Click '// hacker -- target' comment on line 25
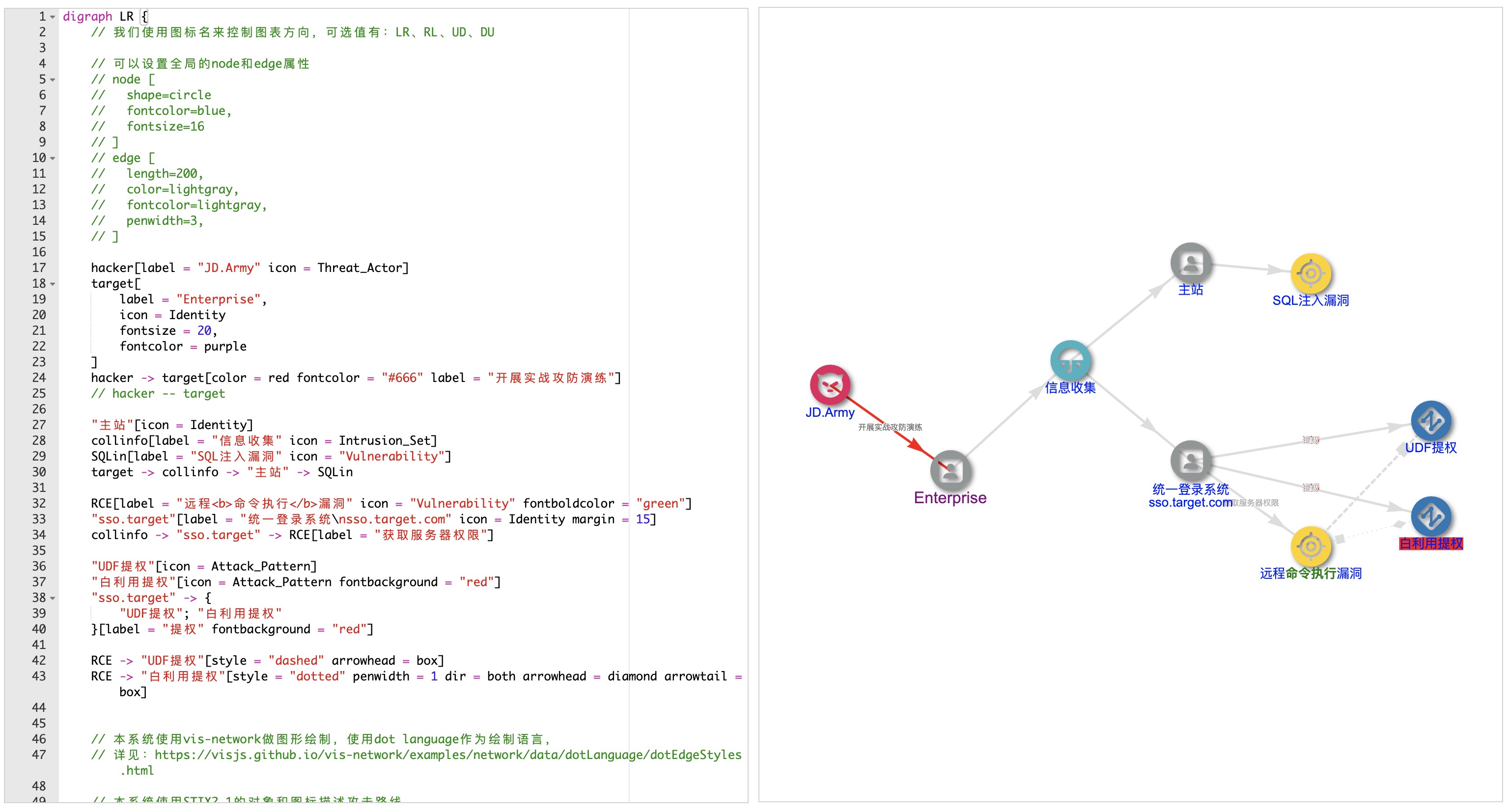The image size is (1507, 812). pyautogui.click(x=158, y=393)
